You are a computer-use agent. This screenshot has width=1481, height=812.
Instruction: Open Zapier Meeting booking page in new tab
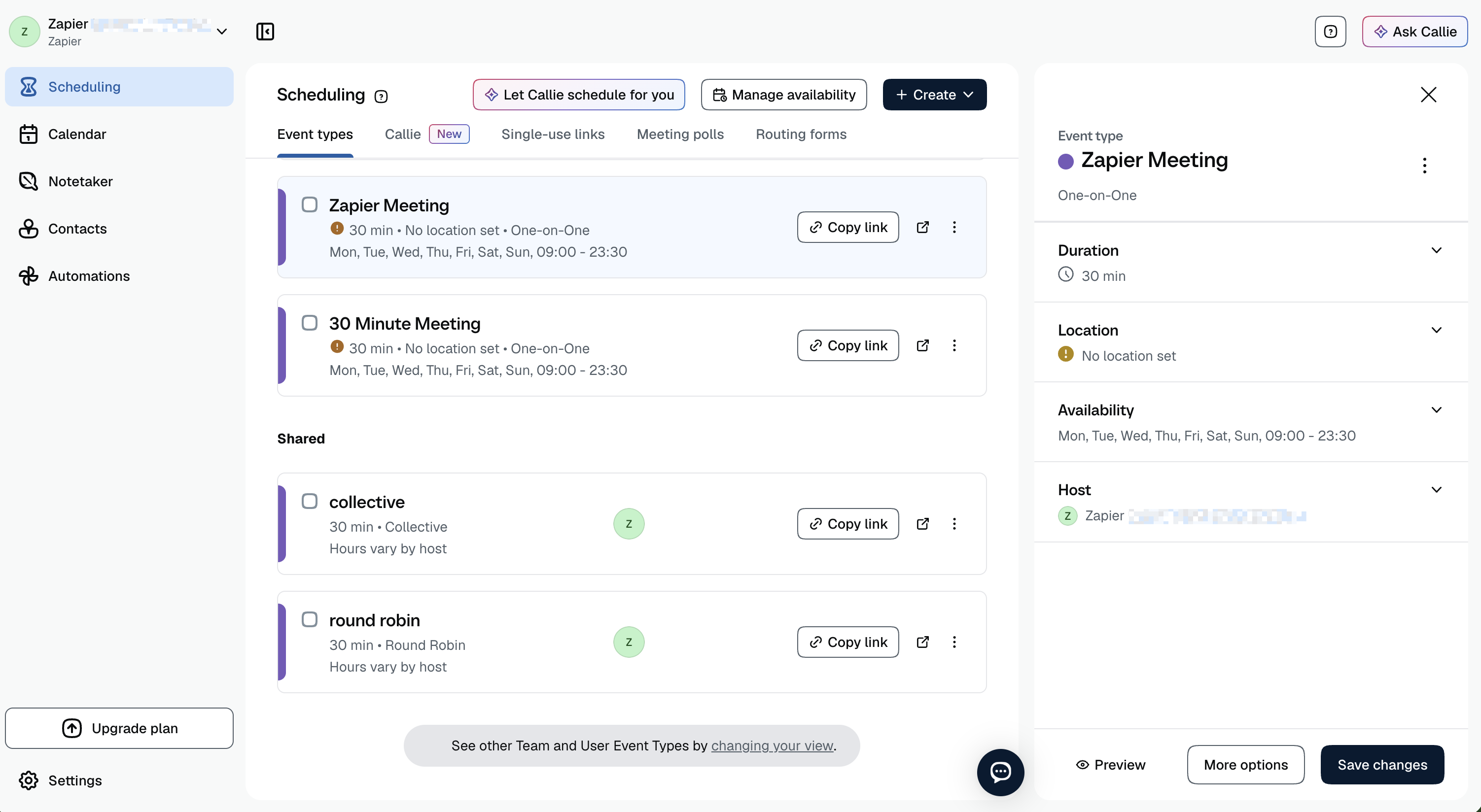922,228
